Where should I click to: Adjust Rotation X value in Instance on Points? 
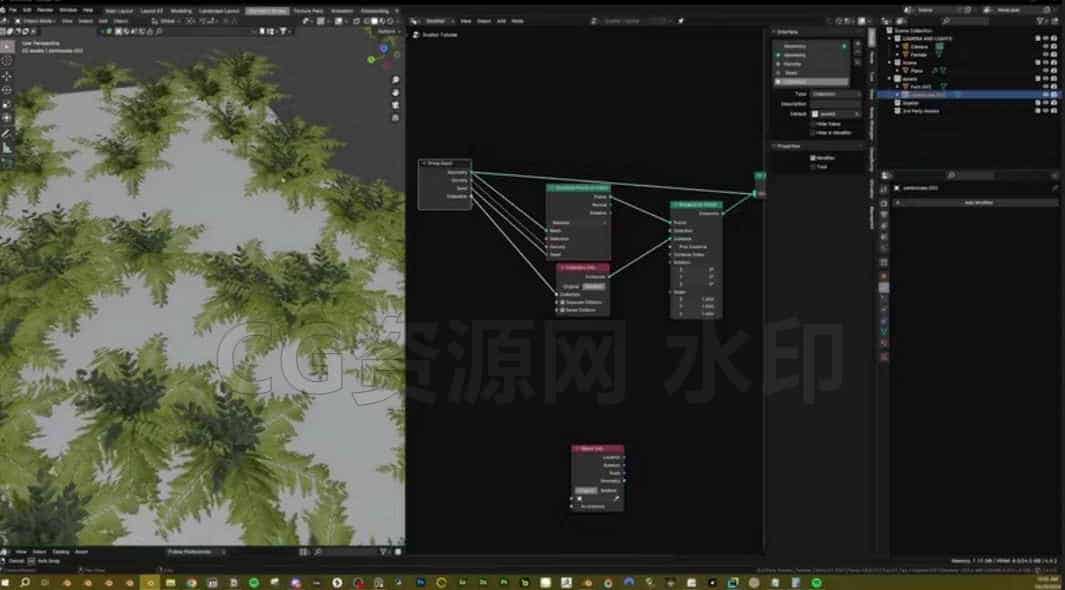pos(697,270)
